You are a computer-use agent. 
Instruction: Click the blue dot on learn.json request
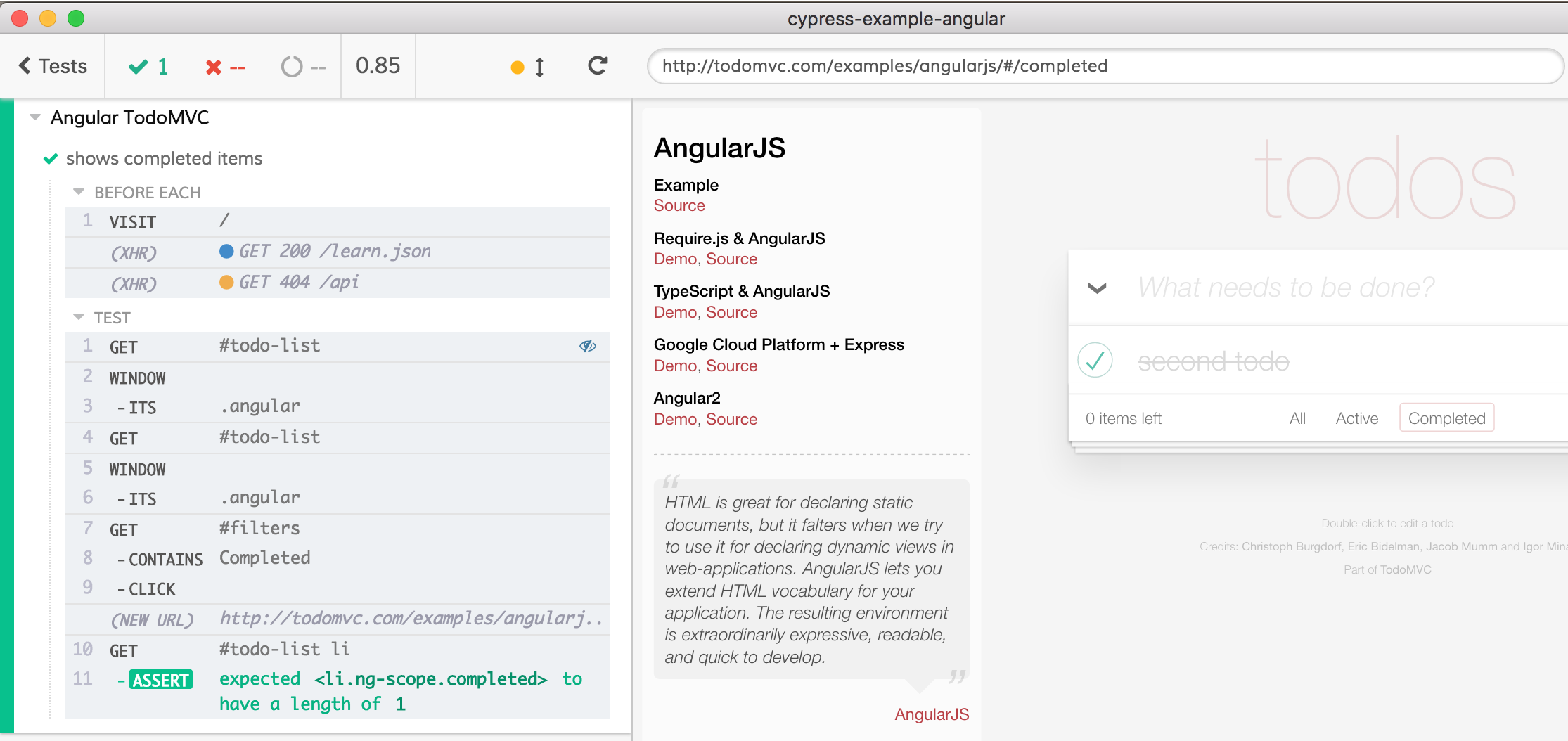pyautogui.click(x=226, y=252)
